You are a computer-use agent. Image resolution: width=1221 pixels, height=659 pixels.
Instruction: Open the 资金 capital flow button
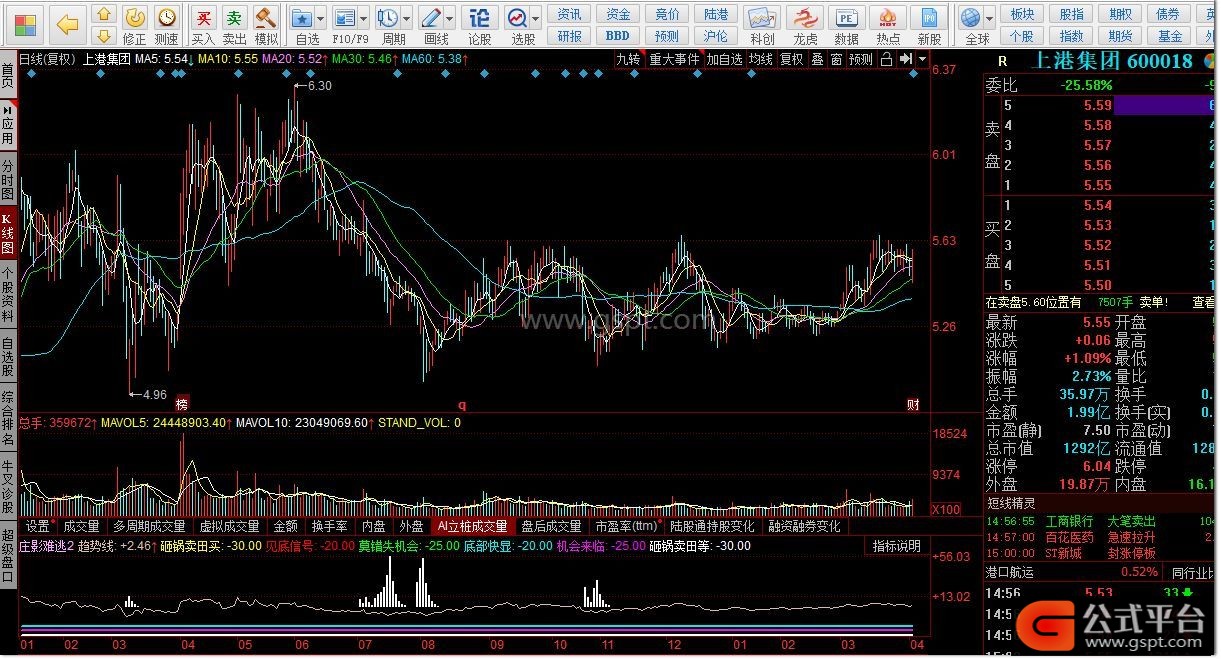618,14
